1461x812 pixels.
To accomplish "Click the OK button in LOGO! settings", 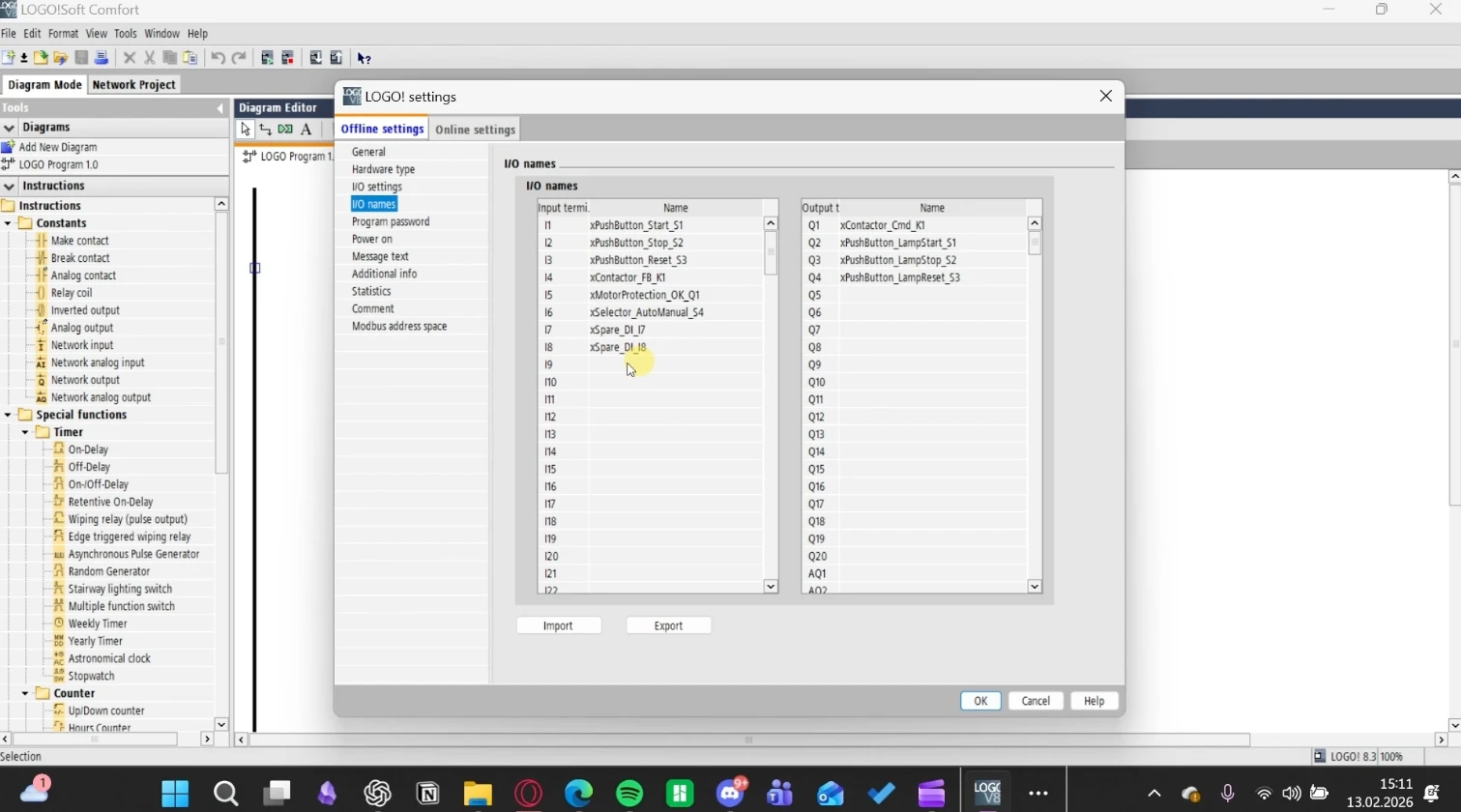I will [x=980, y=701].
